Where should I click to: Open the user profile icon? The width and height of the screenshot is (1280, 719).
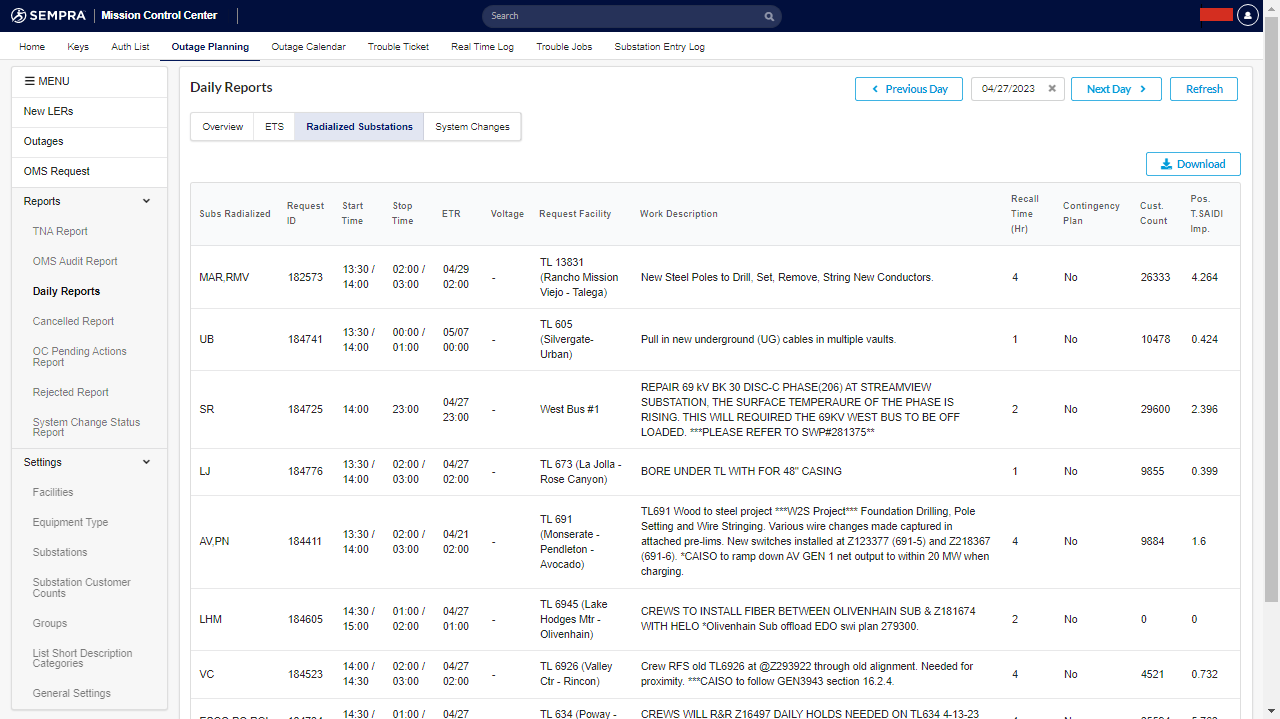[x=1247, y=15]
